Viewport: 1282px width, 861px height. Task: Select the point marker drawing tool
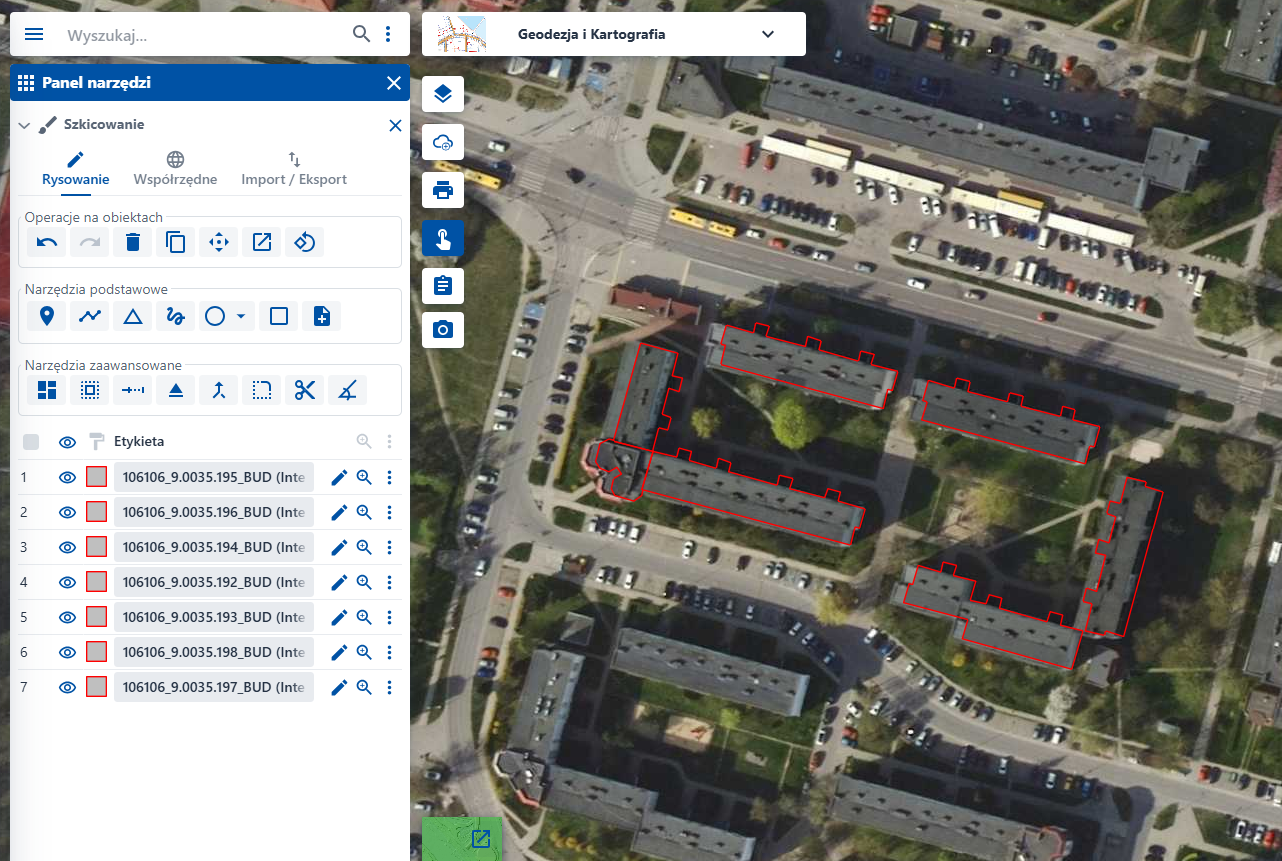click(46, 317)
